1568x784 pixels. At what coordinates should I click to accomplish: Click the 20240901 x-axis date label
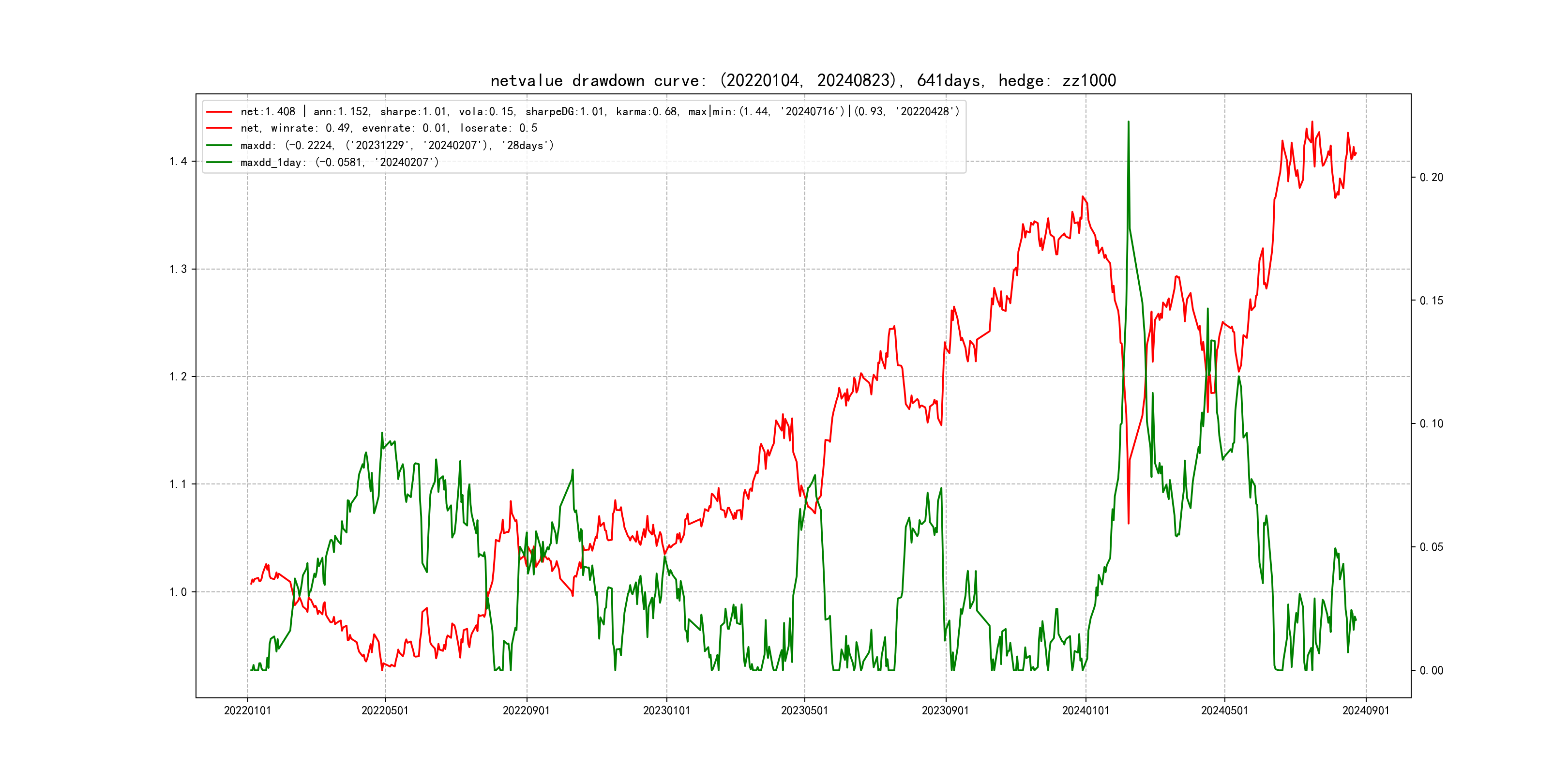[x=1365, y=711]
